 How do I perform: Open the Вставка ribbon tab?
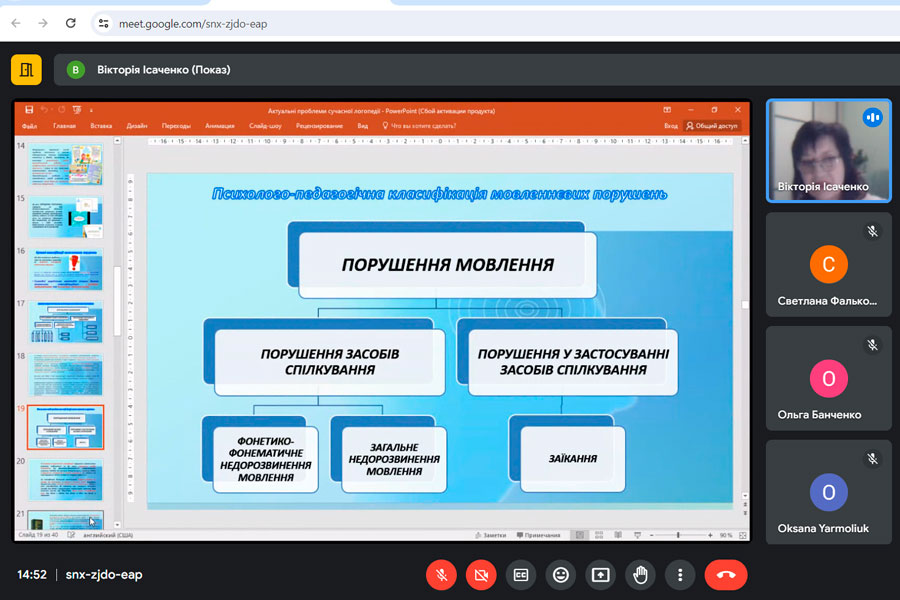tap(101, 126)
